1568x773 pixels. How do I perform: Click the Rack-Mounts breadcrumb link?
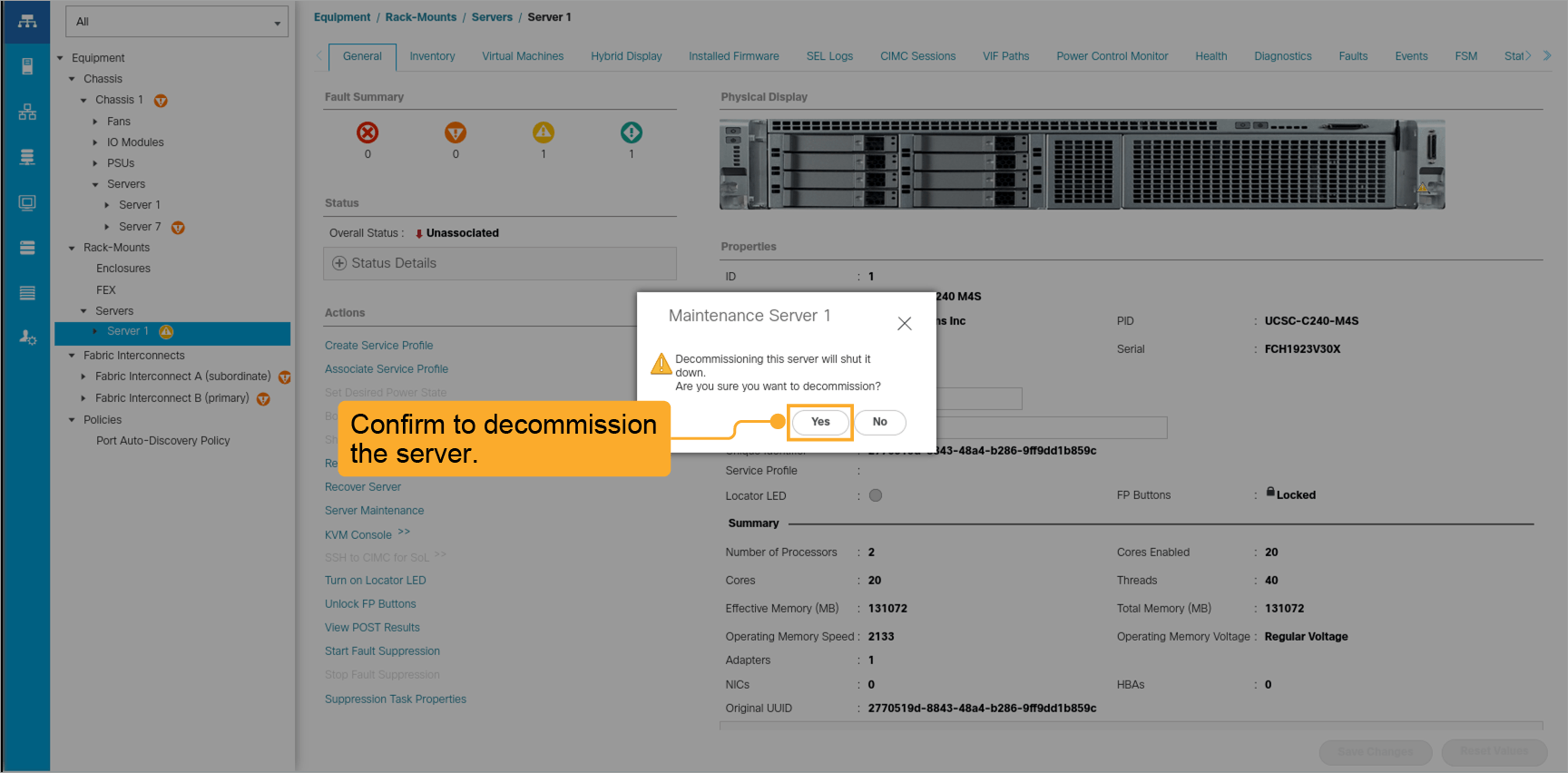tap(421, 17)
